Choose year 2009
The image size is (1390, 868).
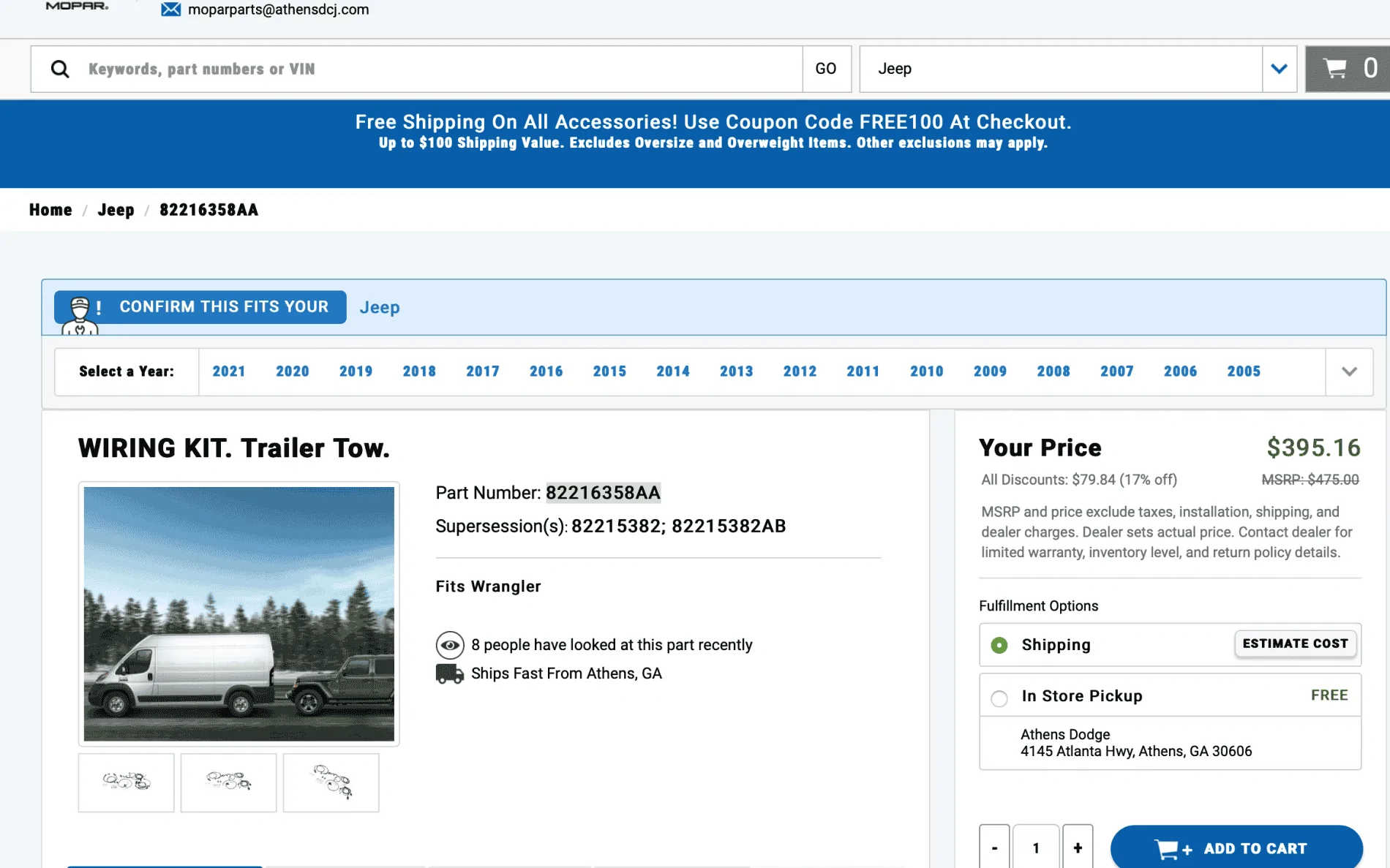tap(990, 371)
